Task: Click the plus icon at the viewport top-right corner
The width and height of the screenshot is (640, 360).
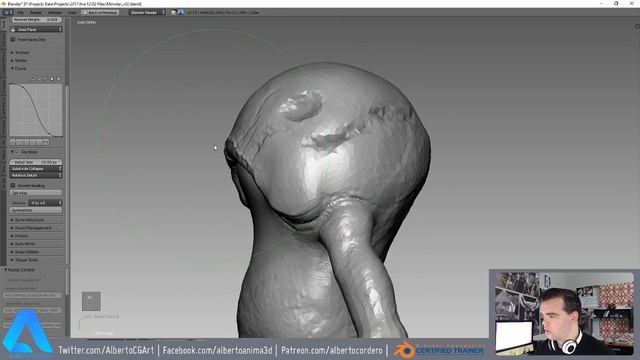Action: pos(637,26)
